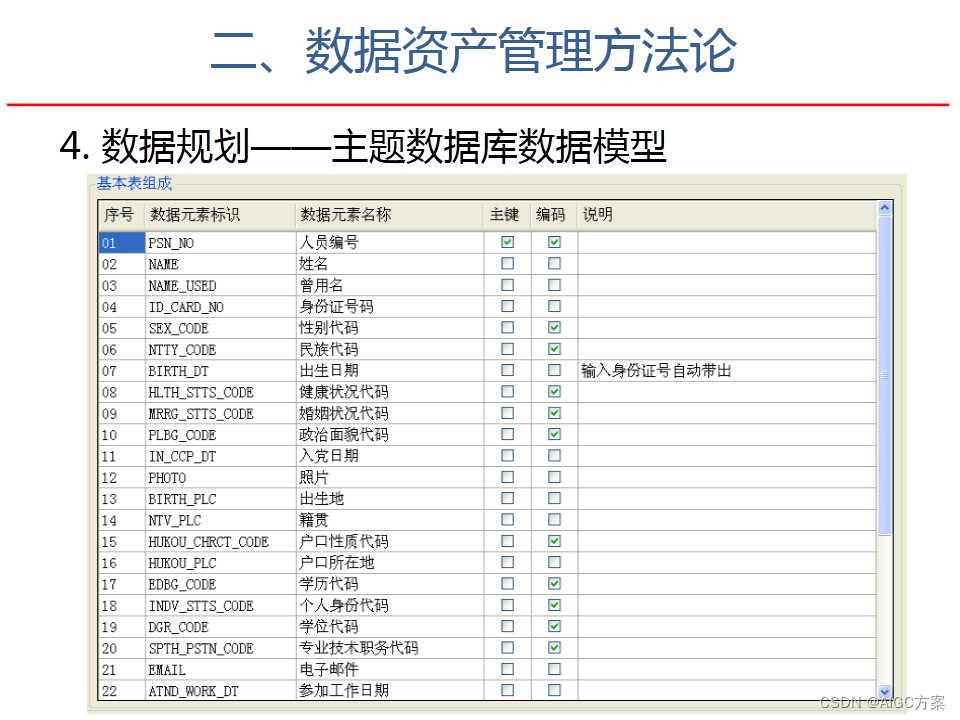Image resolution: width=960 pixels, height=720 pixels.
Task: Check the 主键 checkbox for NAME row
Action: [508, 263]
